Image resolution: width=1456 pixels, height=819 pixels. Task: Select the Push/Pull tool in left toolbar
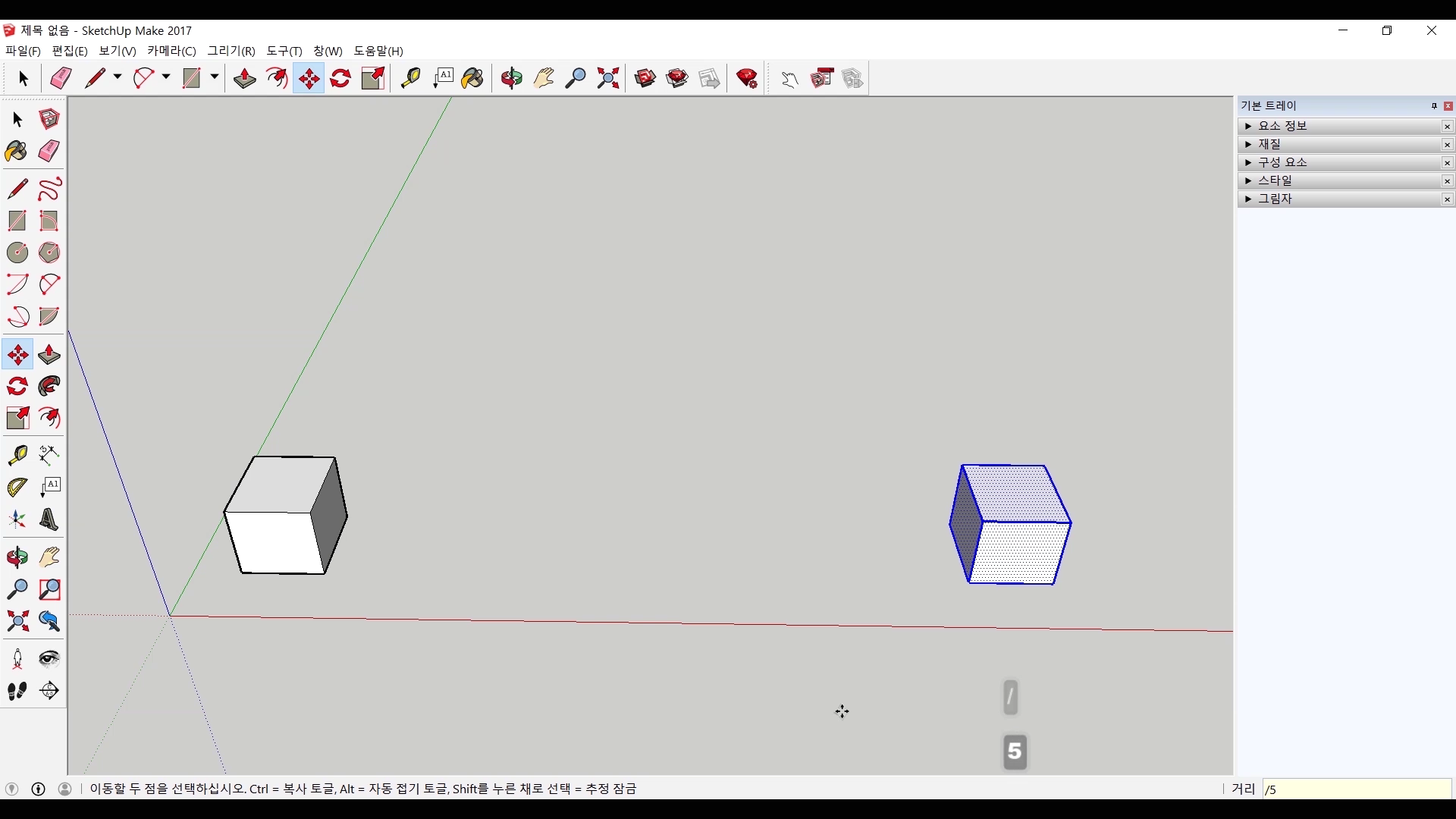point(49,355)
